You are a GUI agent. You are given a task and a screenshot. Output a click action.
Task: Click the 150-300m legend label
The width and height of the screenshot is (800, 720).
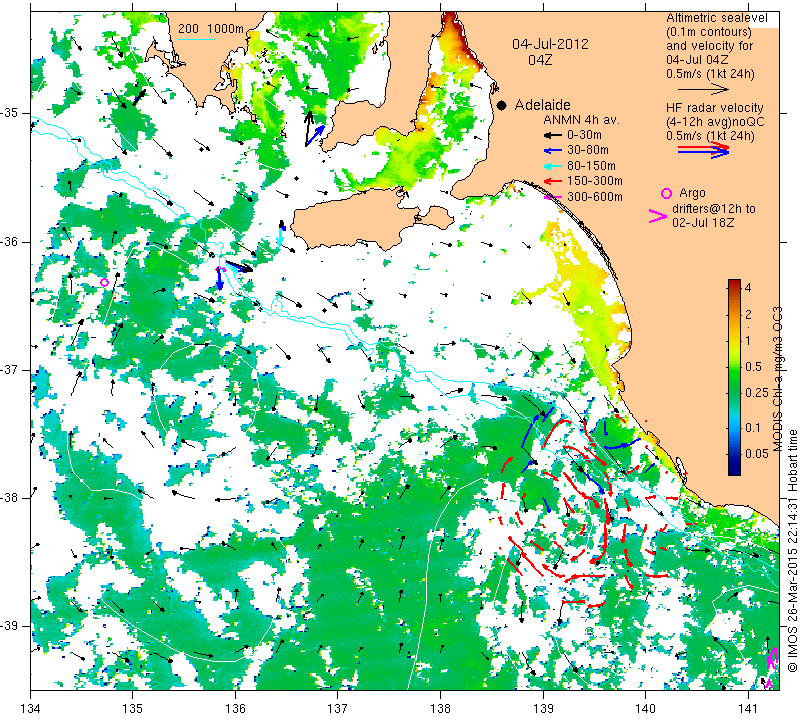(595, 181)
